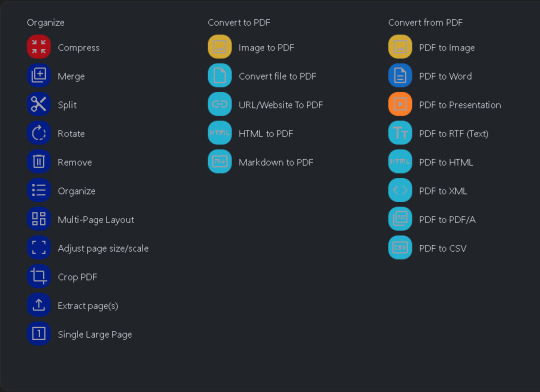The width and height of the screenshot is (540, 392).
Task: Open Convert file to PDF
Action: pos(277,76)
